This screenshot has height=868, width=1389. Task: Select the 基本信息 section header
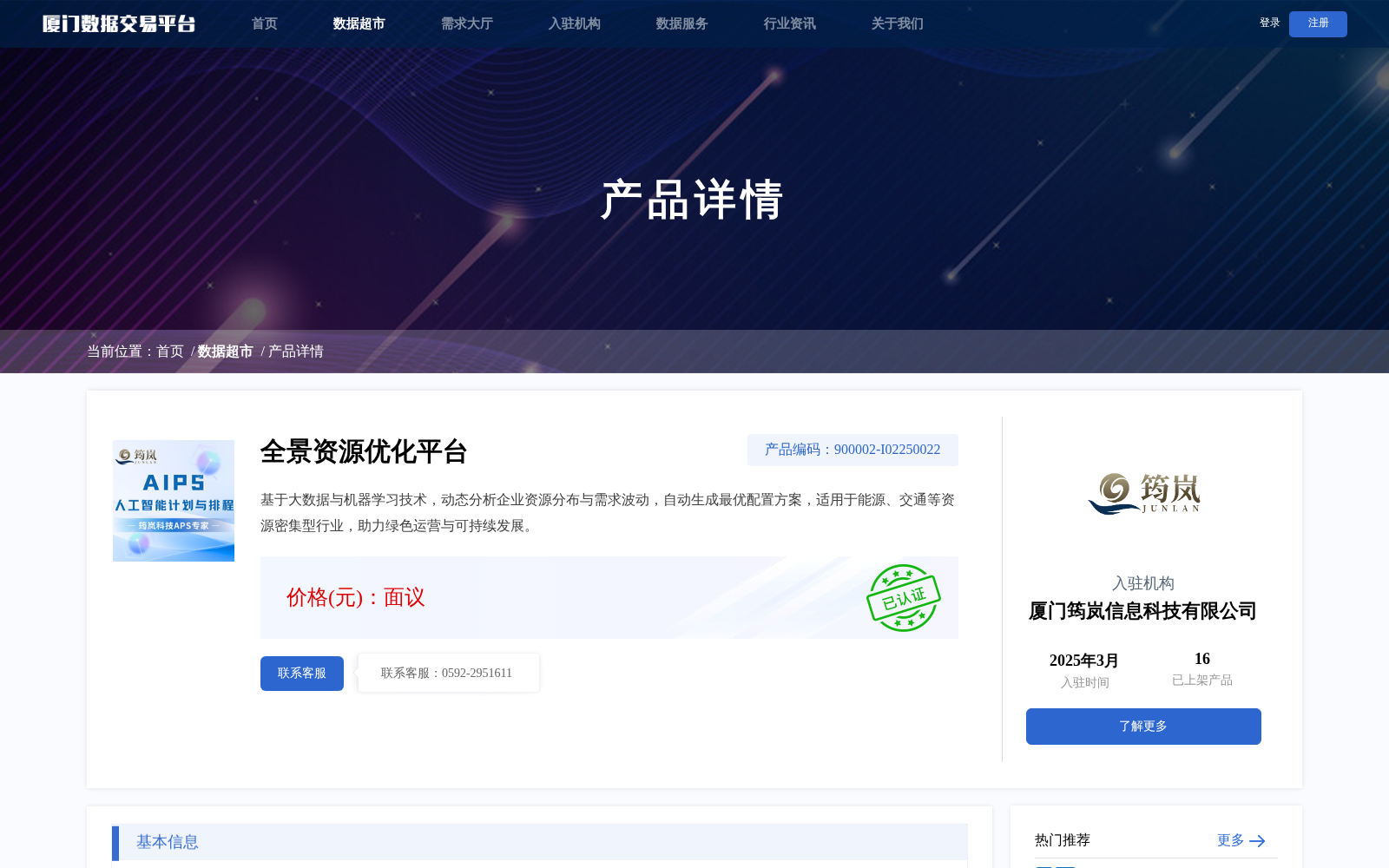tap(540, 842)
